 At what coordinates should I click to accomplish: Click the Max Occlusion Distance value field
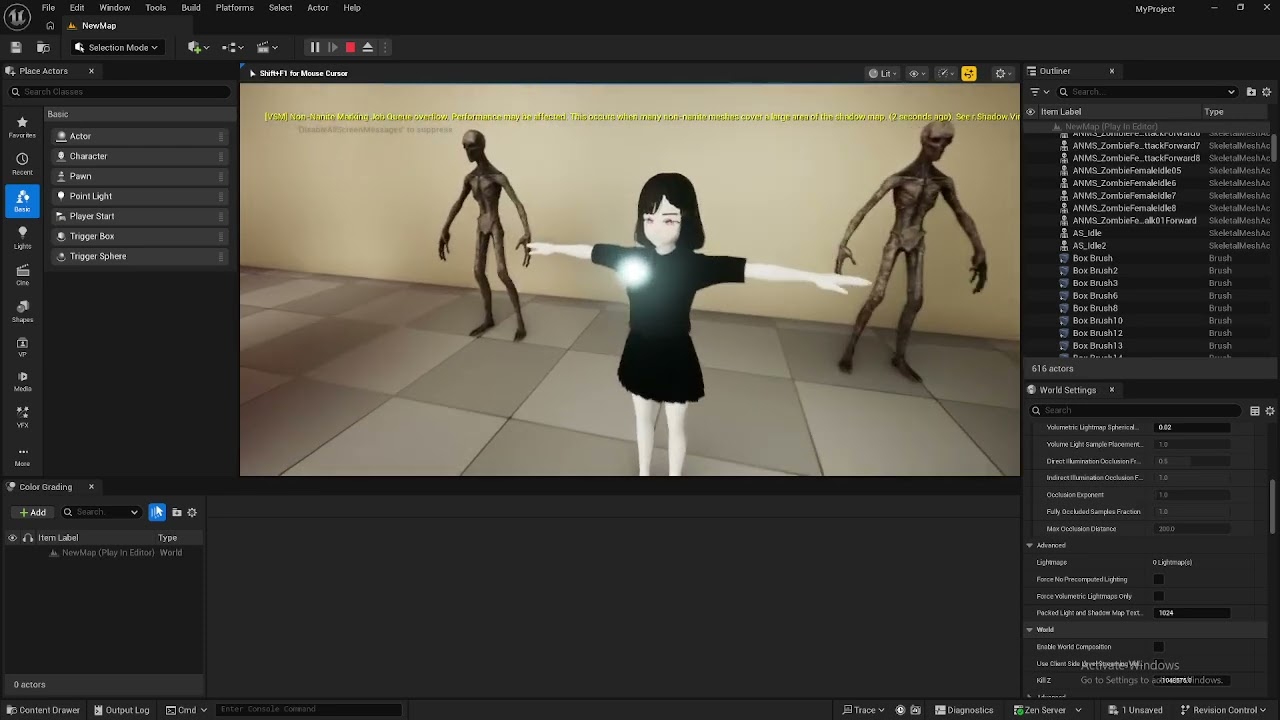tap(1192, 529)
